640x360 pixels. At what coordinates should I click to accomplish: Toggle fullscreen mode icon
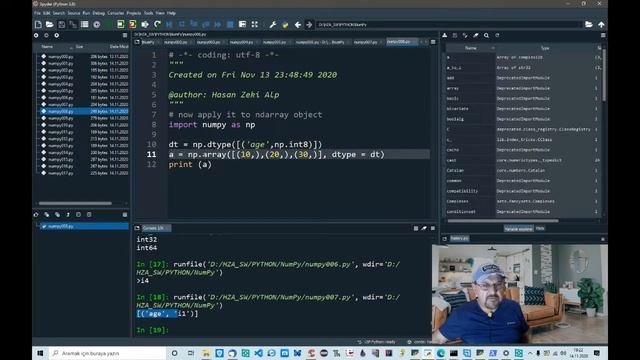(x=255, y=24)
